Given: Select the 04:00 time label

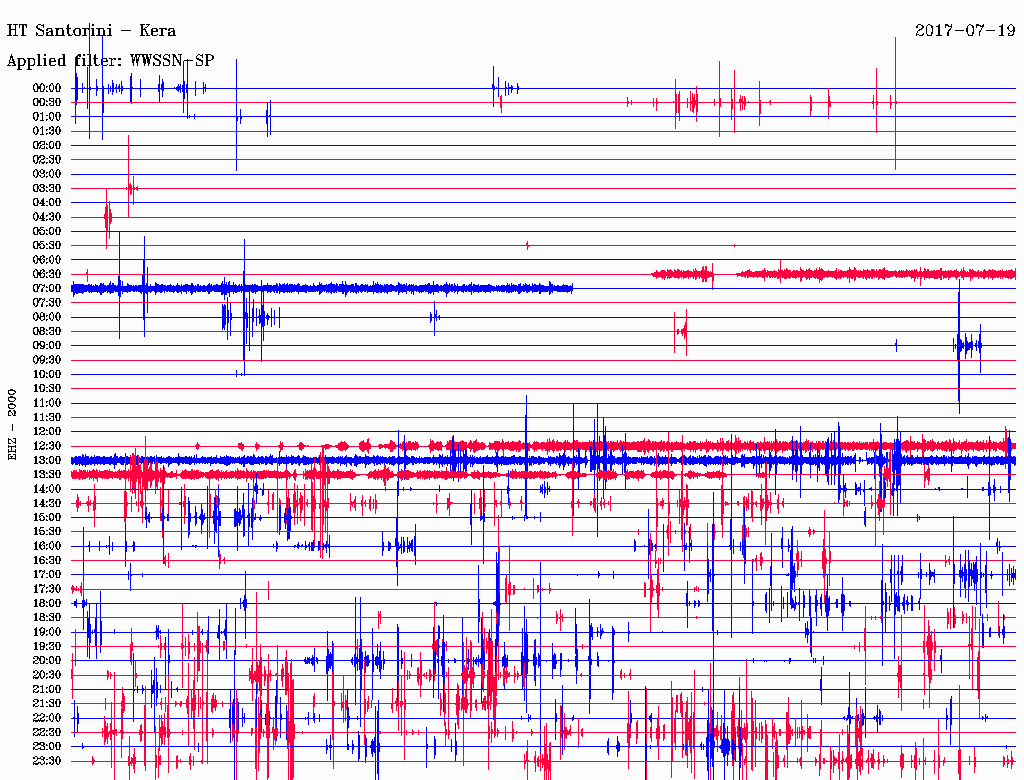Looking at the screenshot, I should tap(47, 203).
